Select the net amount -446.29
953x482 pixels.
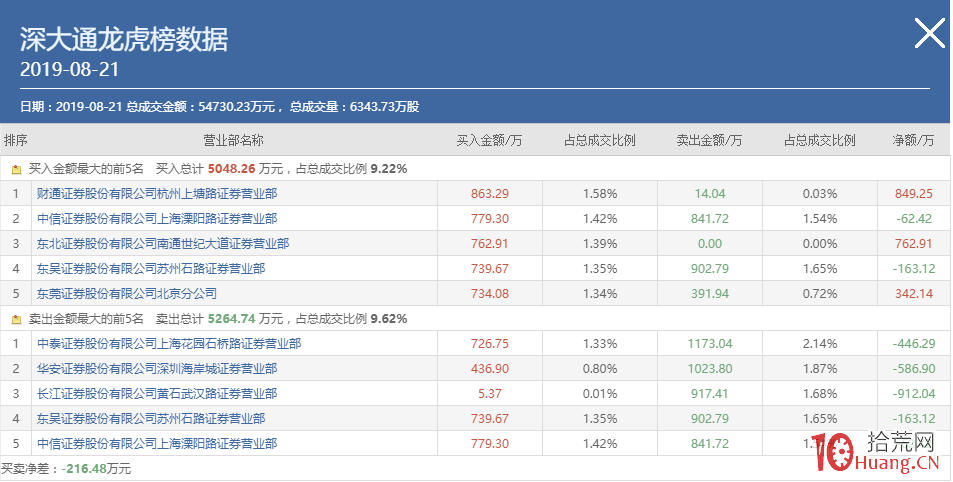click(913, 344)
